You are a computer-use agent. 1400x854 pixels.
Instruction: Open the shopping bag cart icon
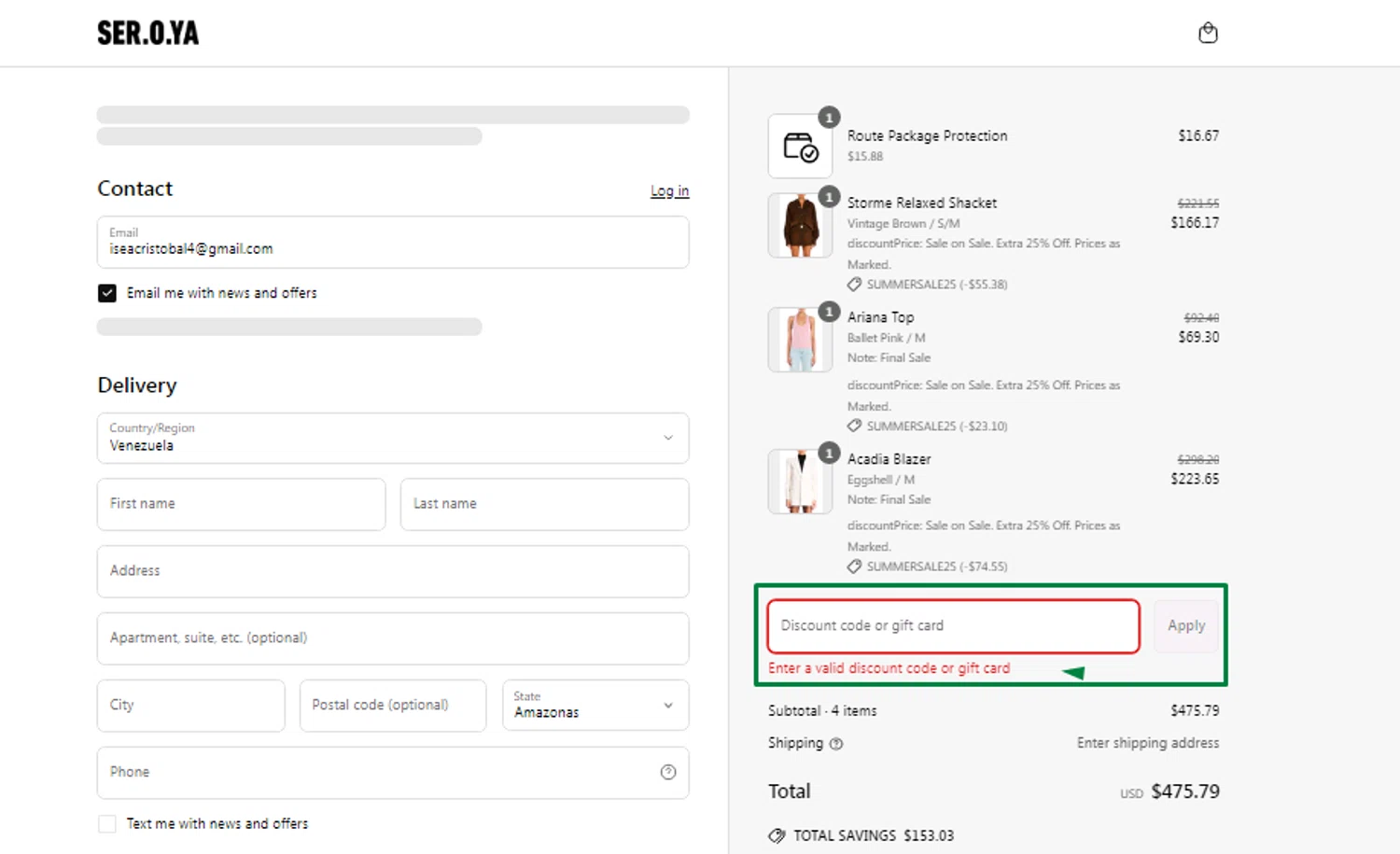[1208, 34]
